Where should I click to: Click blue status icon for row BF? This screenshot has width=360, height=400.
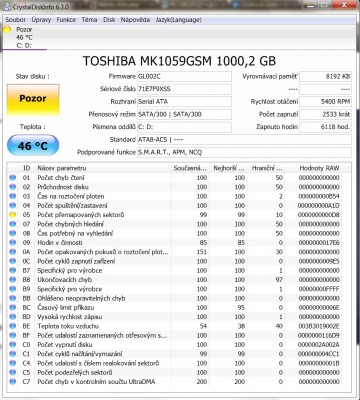(13, 335)
